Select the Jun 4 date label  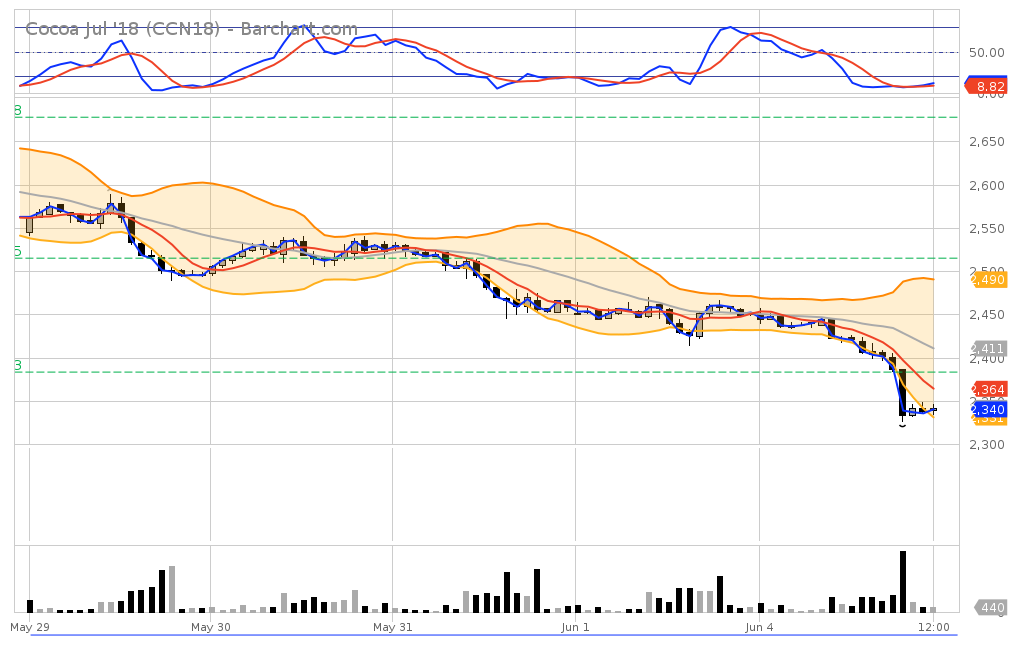click(759, 627)
